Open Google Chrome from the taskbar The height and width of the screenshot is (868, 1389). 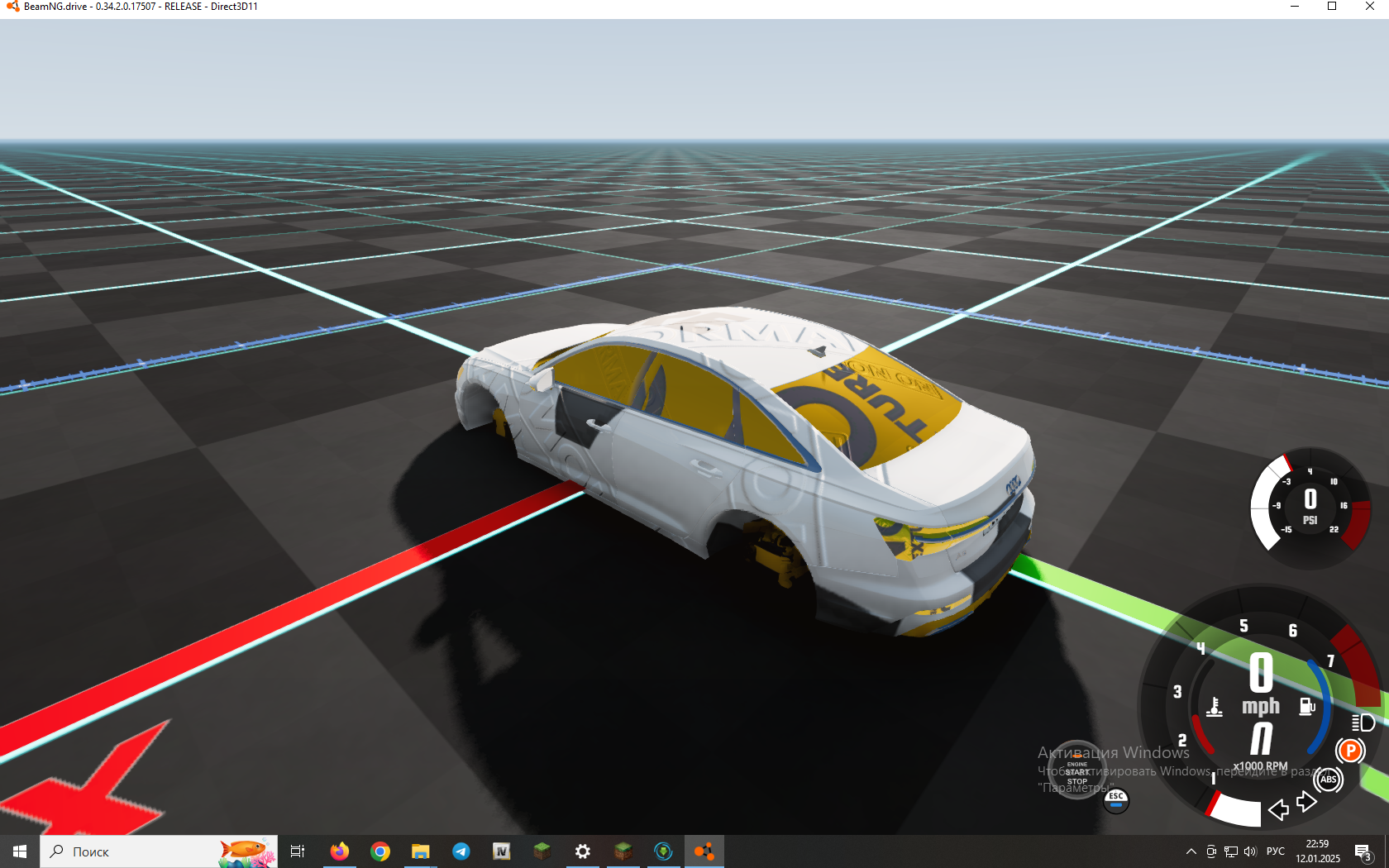pyautogui.click(x=379, y=851)
